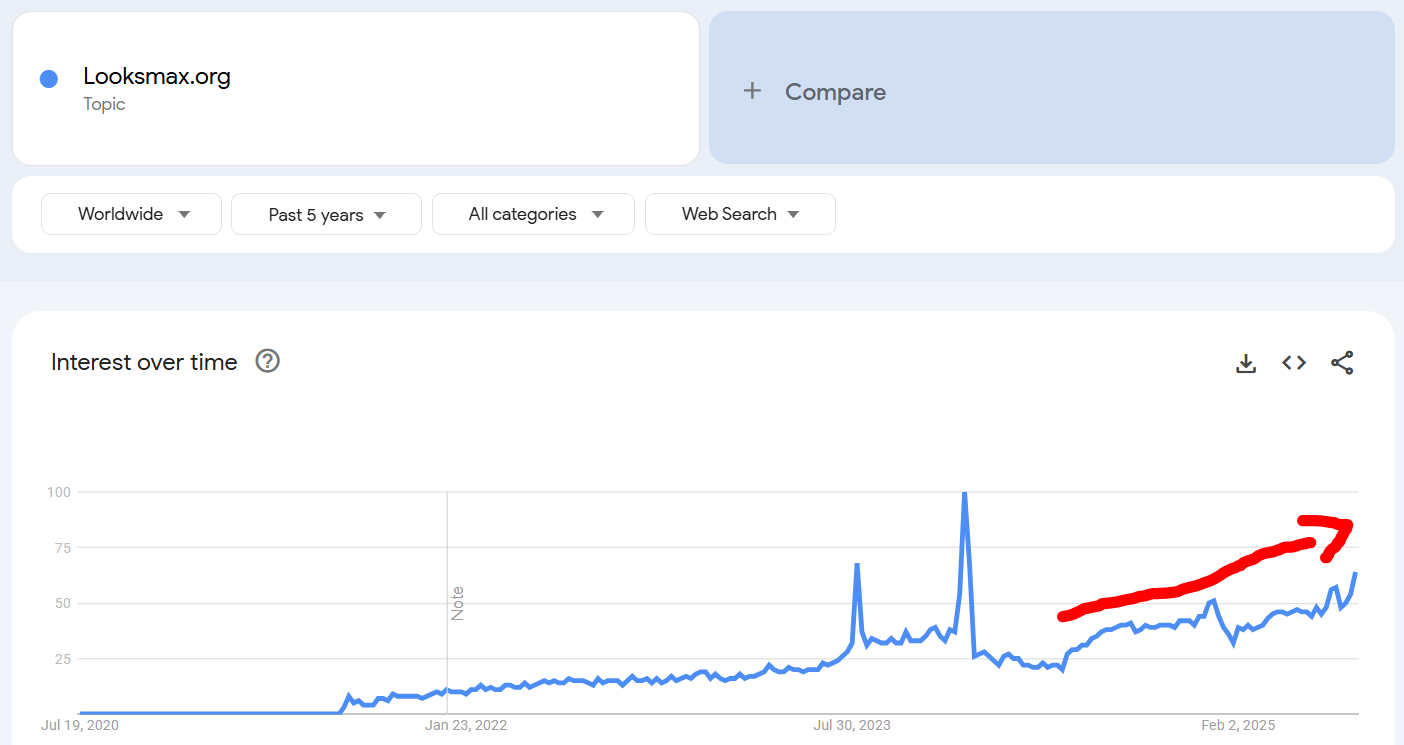Viewport: 1404px width, 745px height.
Task: Click the Interest over time heading
Action: coord(144,362)
